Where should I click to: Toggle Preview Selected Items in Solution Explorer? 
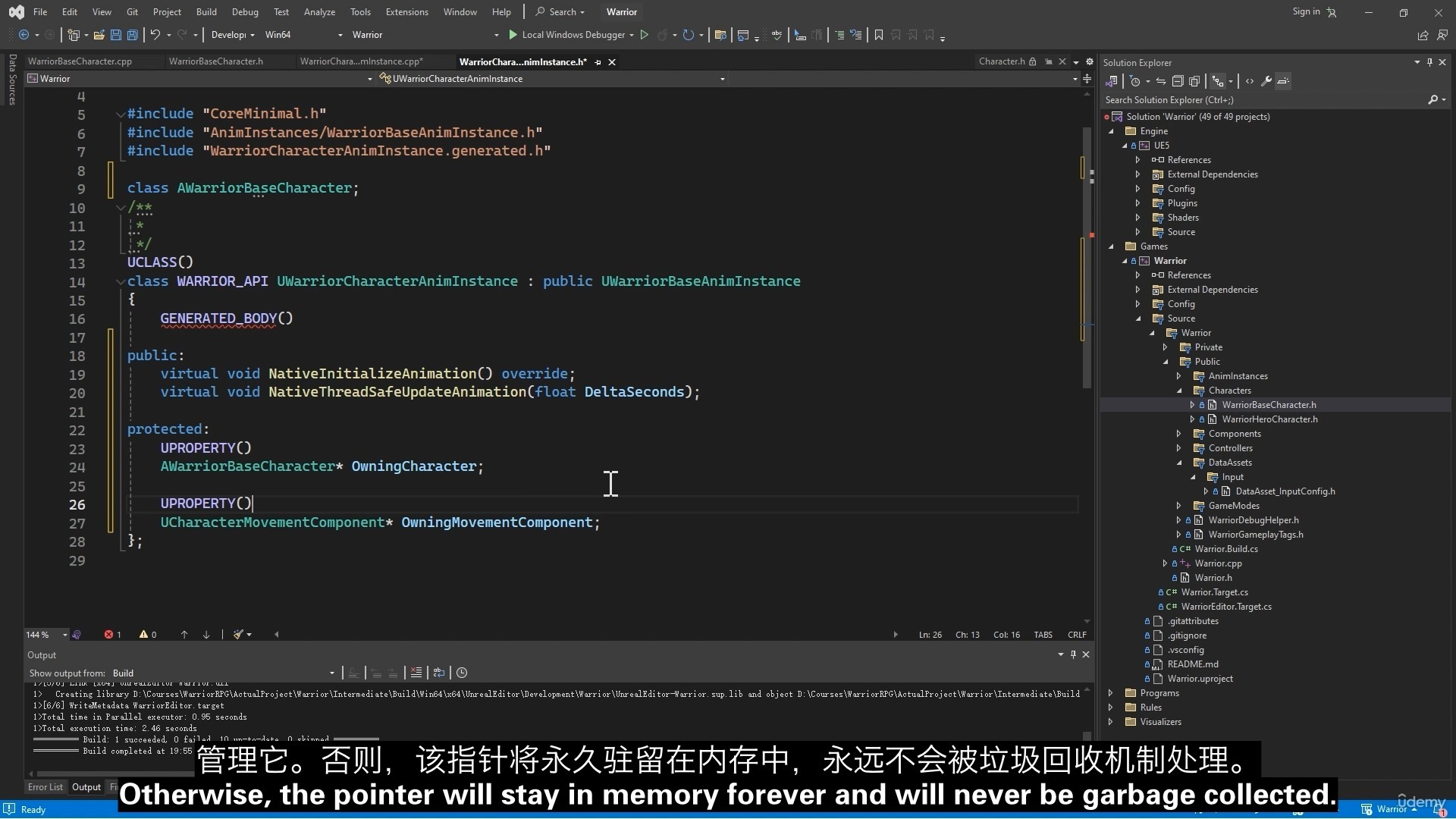[1283, 81]
